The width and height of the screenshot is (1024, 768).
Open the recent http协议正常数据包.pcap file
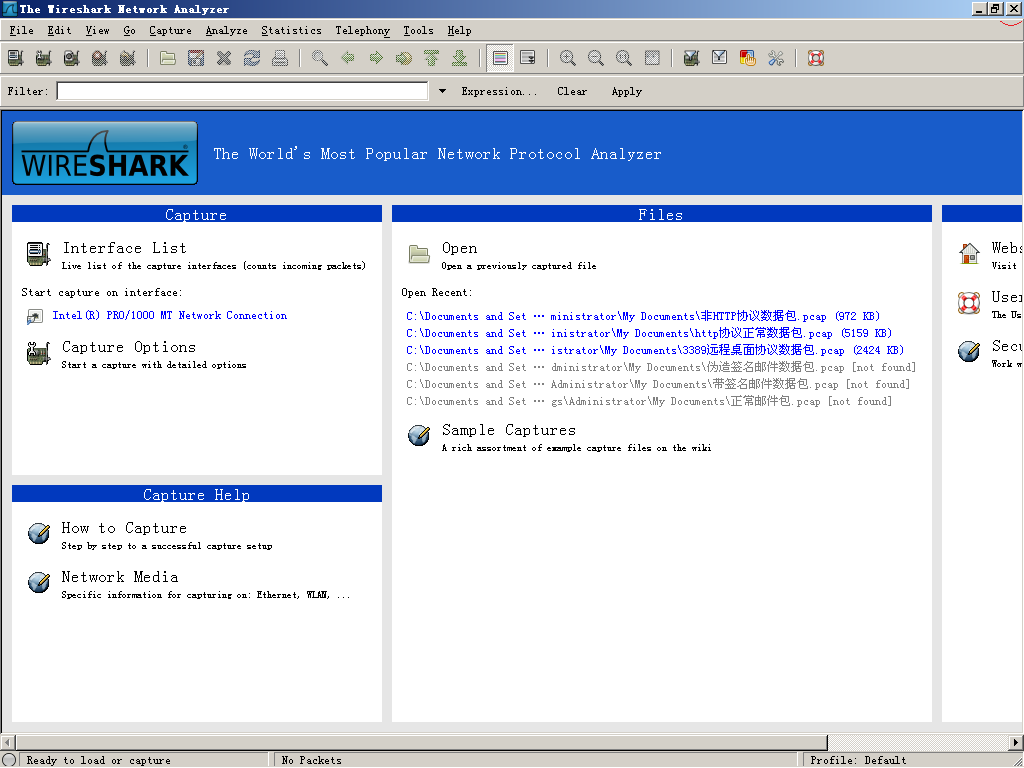click(x=648, y=333)
